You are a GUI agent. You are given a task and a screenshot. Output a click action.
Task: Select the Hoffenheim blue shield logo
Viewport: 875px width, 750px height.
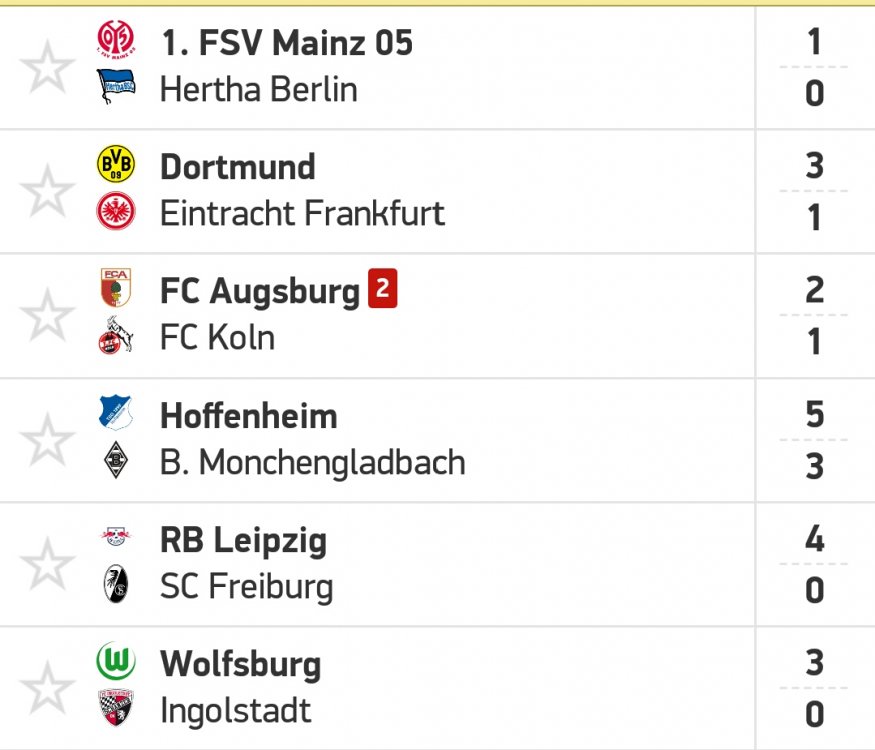click(115, 412)
